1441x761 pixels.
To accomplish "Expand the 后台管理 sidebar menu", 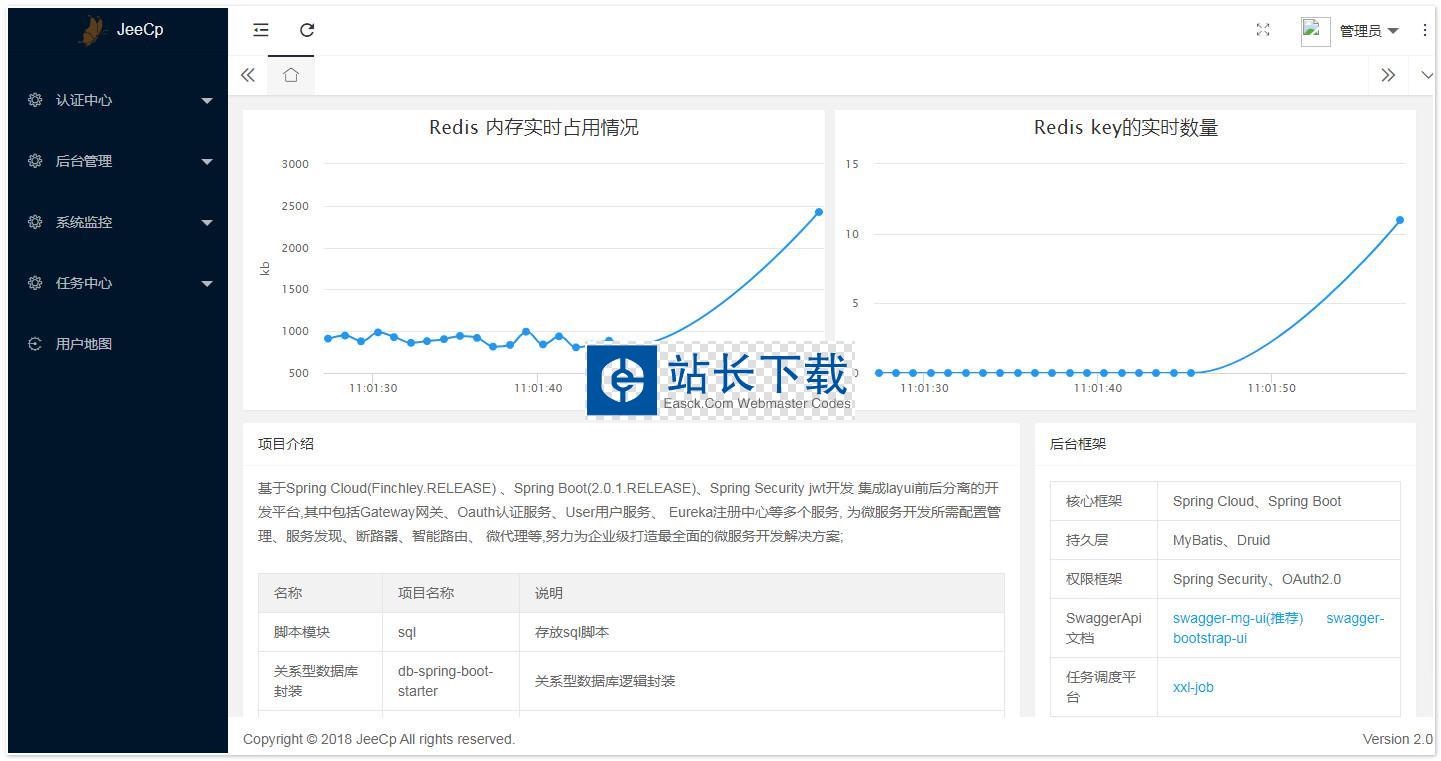I will [118, 161].
